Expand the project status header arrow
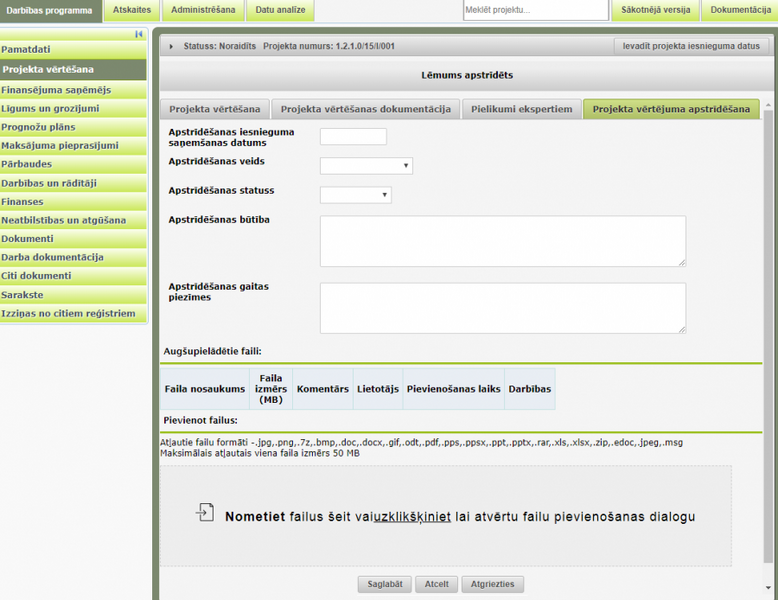This screenshot has width=778, height=600. click(x=171, y=46)
